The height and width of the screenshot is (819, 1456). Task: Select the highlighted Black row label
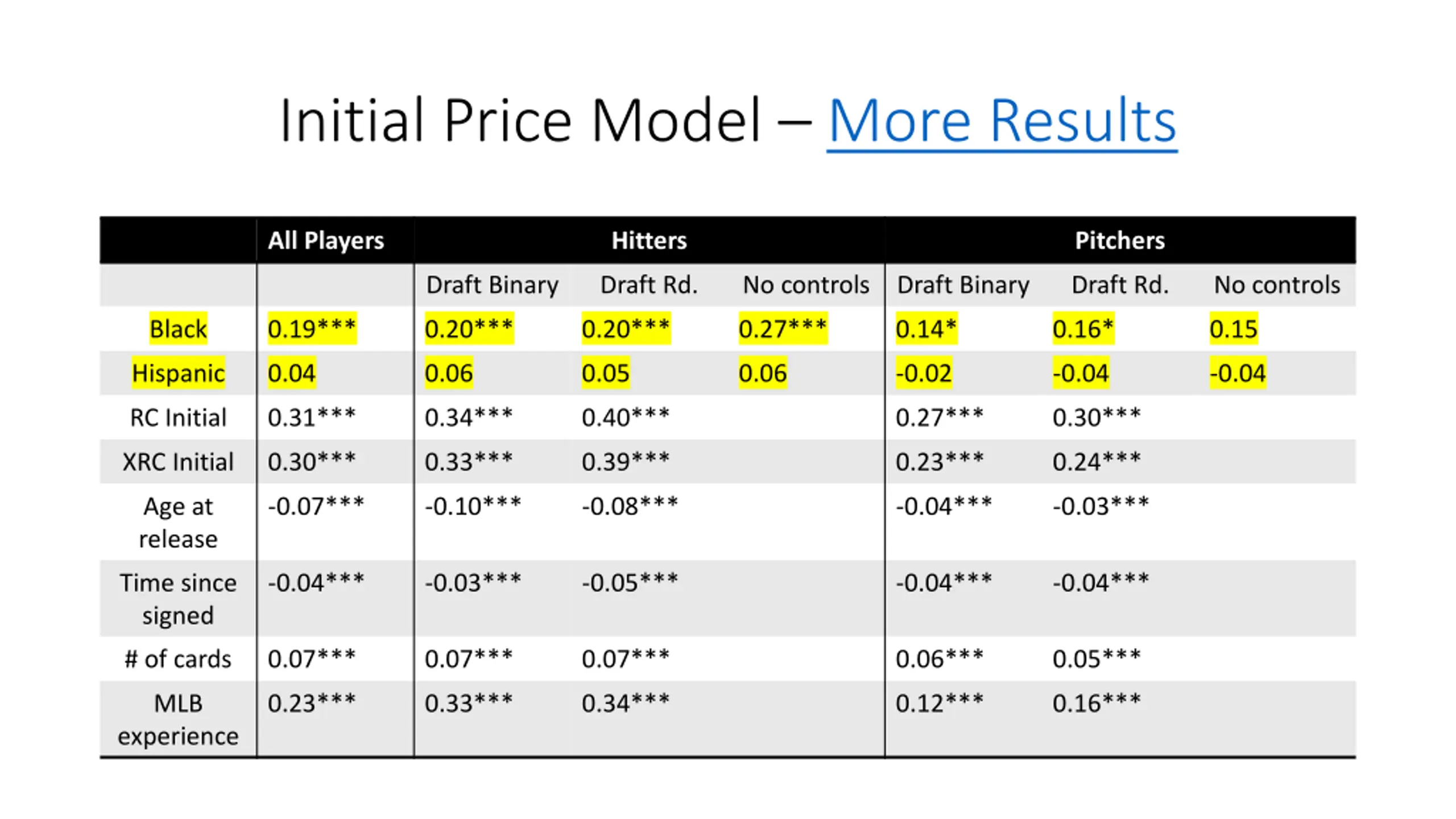click(x=178, y=329)
